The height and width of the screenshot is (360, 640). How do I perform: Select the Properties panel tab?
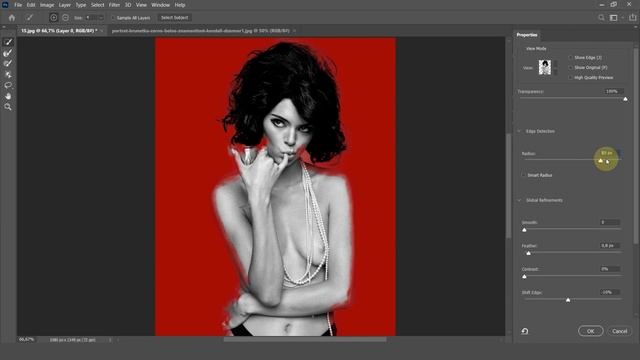pyautogui.click(x=527, y=35)
